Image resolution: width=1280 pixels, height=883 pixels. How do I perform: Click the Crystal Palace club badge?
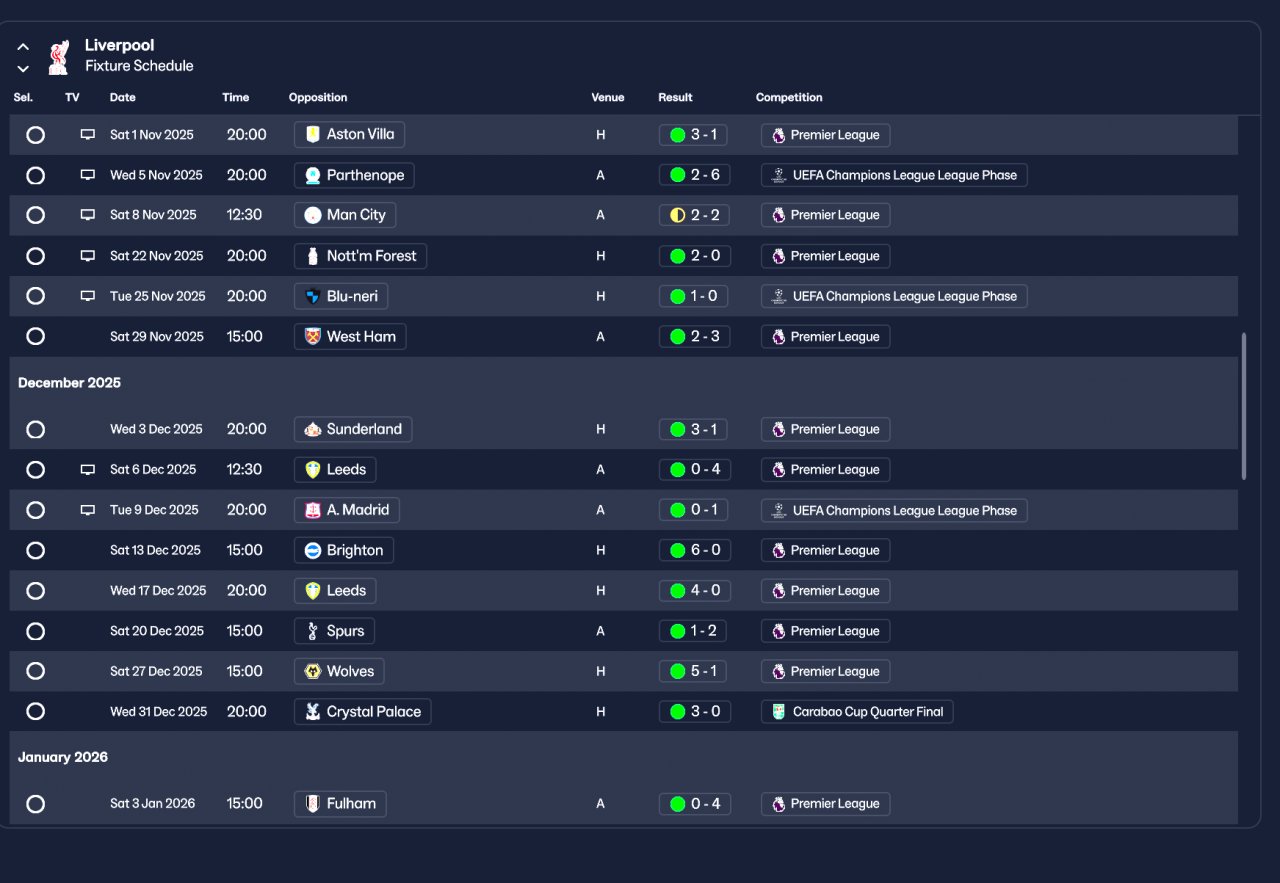coord(313,712)
